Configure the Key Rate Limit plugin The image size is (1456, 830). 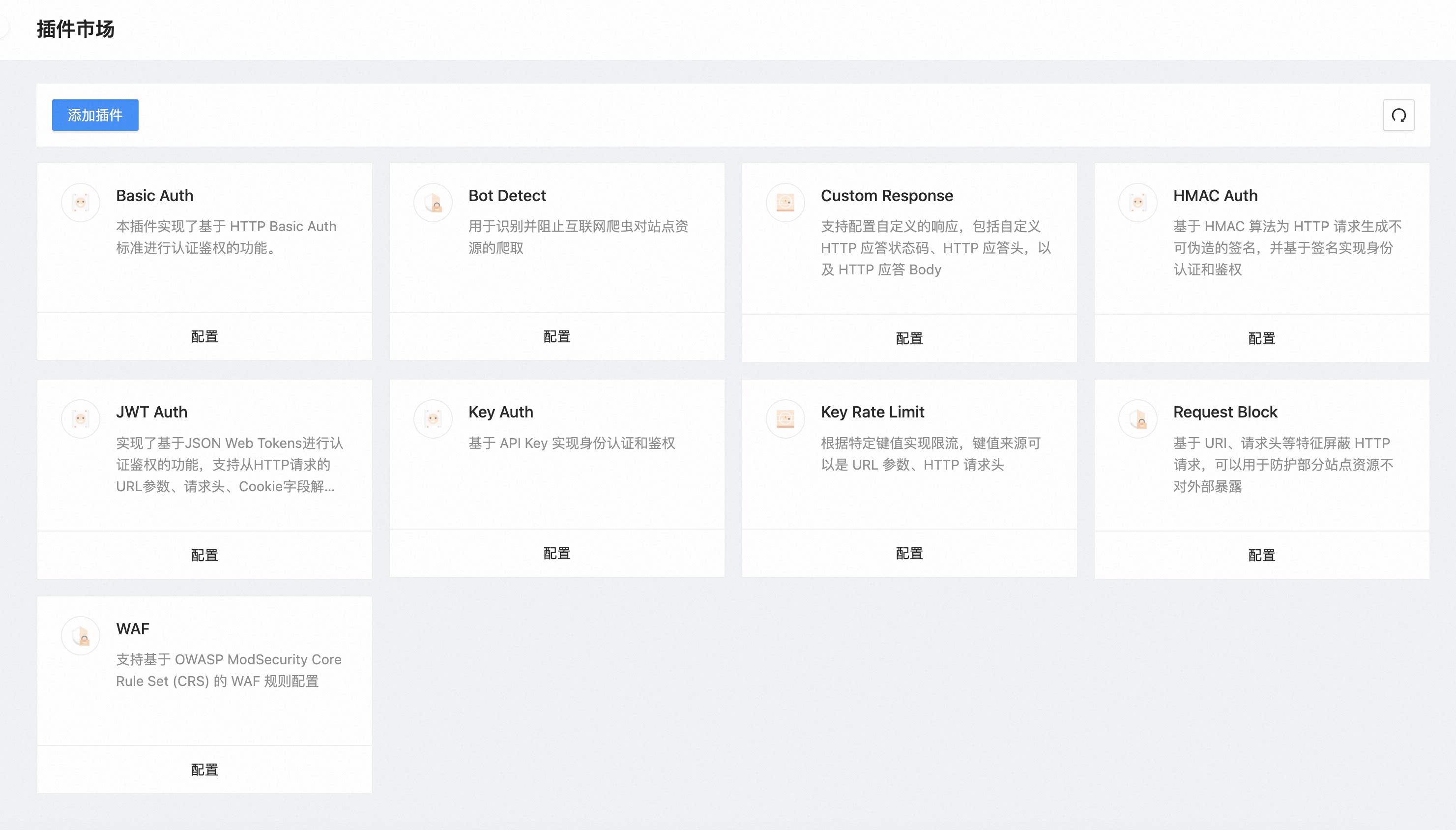(x=909, y=553)
